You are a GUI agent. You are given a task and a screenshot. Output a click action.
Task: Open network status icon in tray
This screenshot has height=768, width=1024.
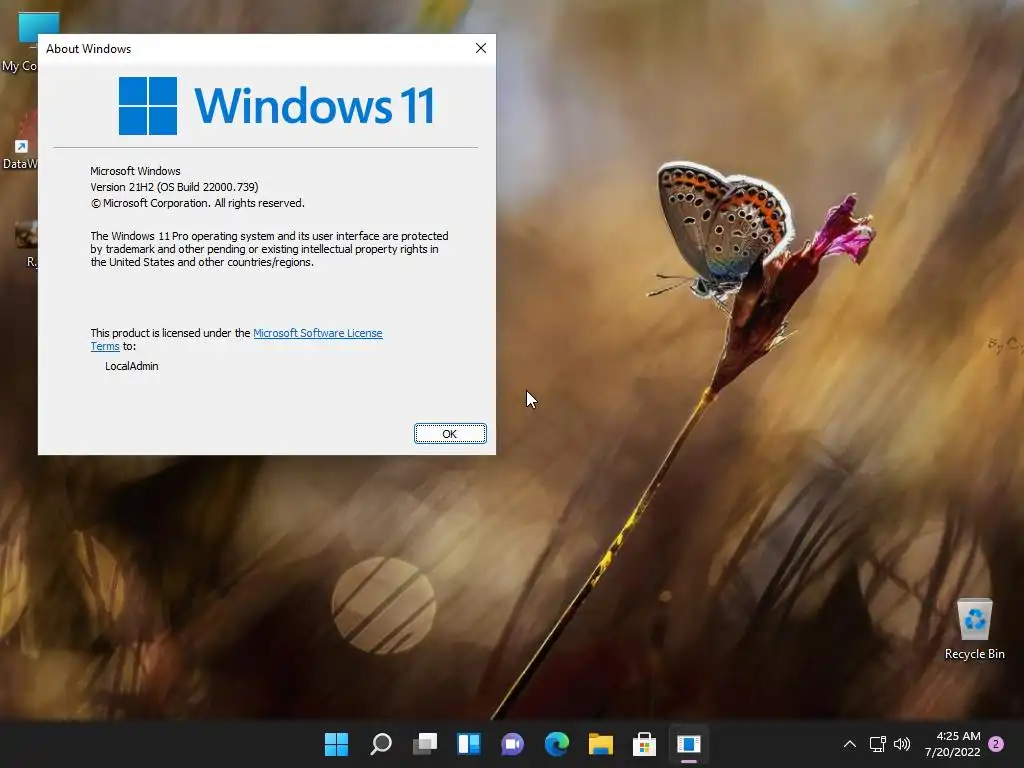tap(877, 744)
